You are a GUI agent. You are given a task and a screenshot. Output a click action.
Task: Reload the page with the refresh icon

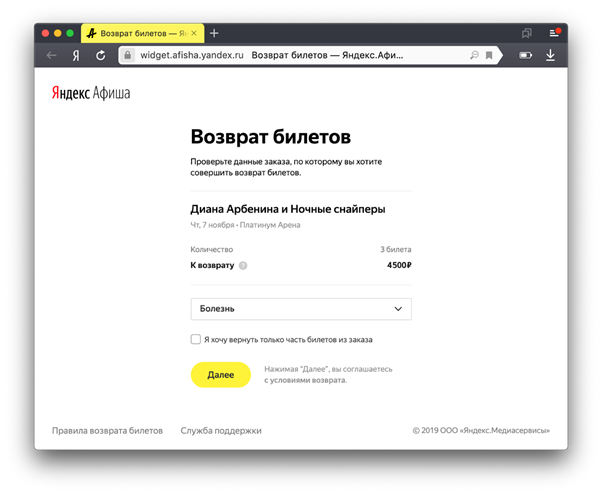(x=101, y=55)
